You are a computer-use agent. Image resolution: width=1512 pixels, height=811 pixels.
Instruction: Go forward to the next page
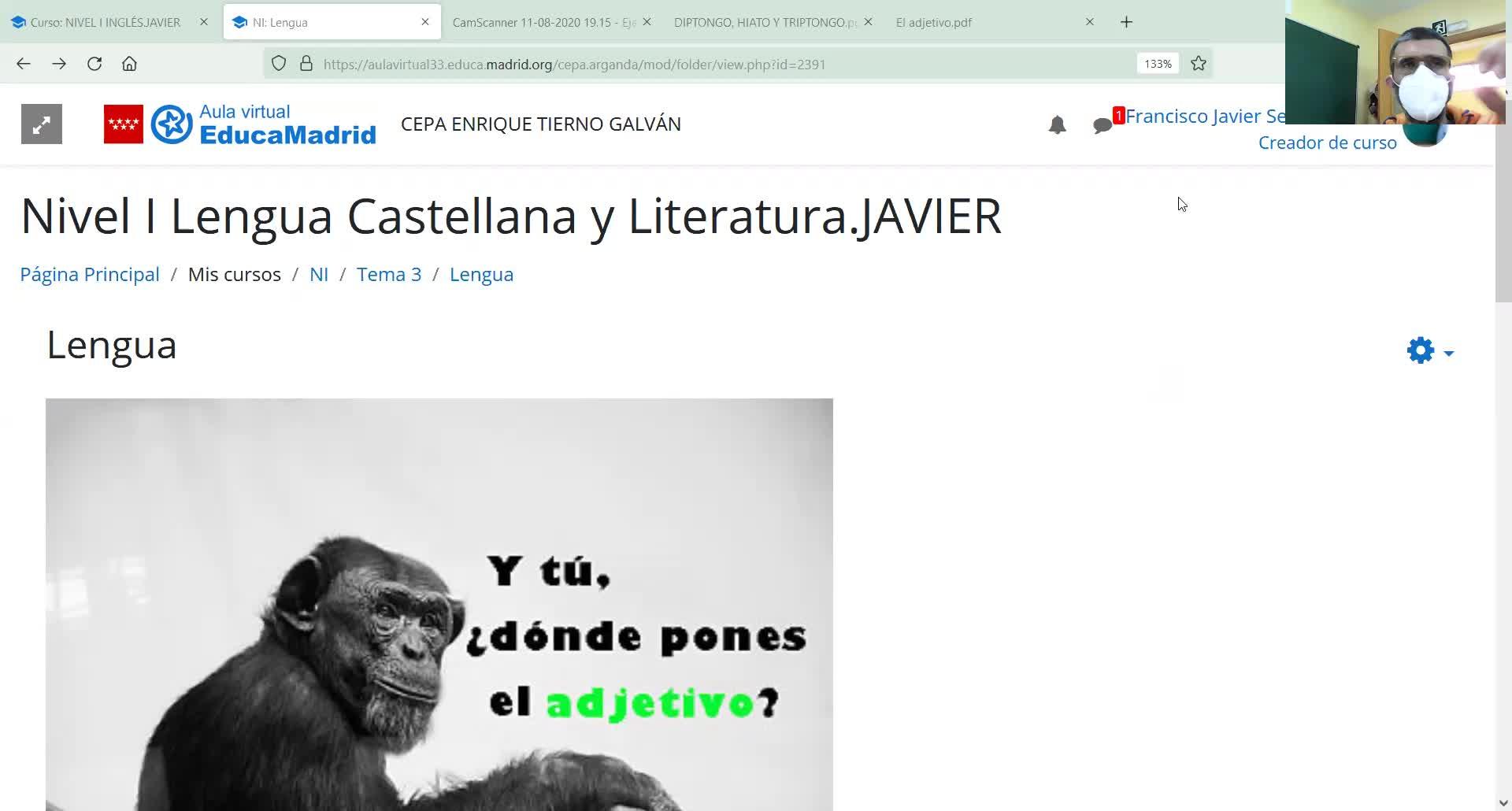pos(59,64)
